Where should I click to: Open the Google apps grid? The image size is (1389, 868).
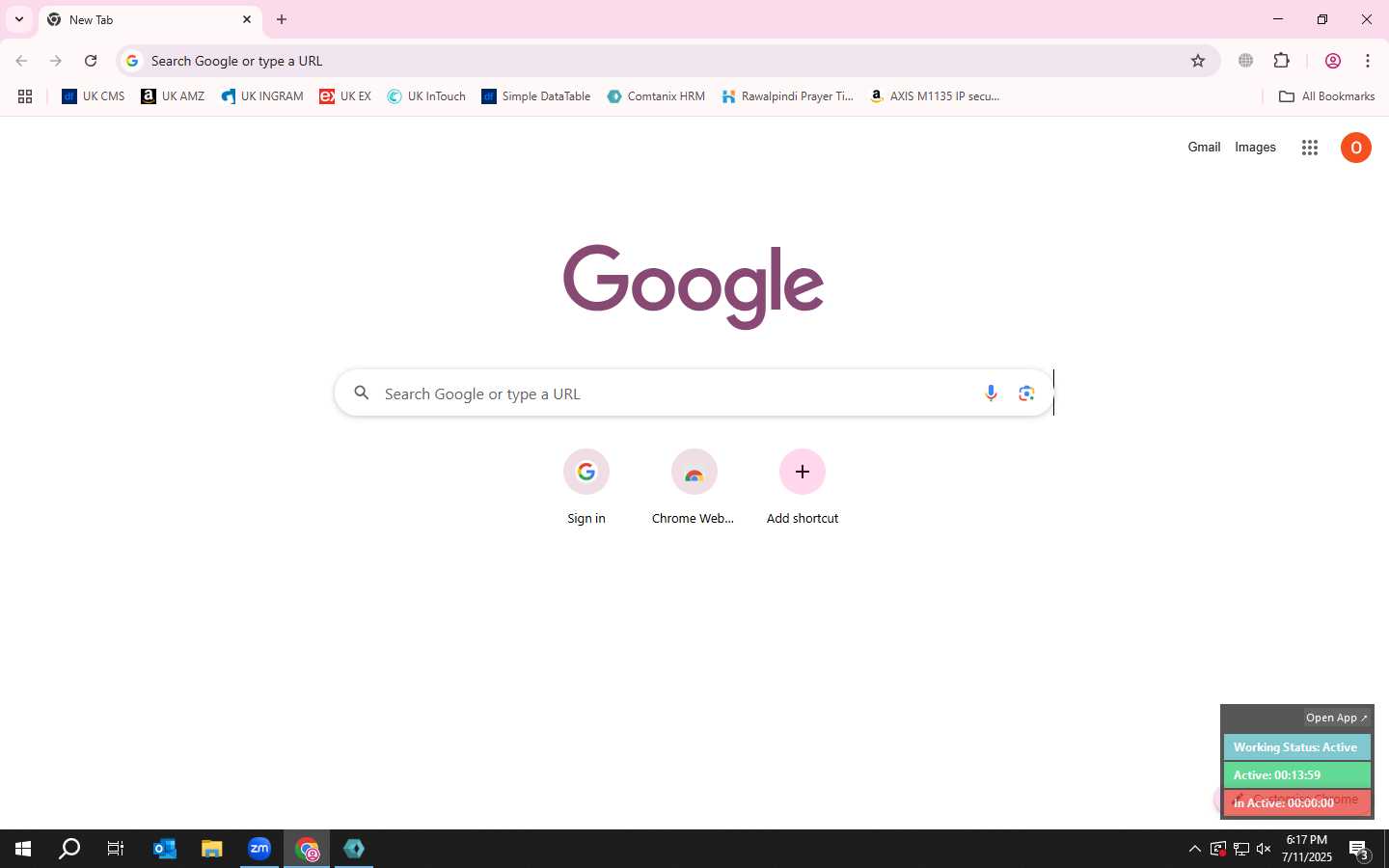tap(1309, 148)
